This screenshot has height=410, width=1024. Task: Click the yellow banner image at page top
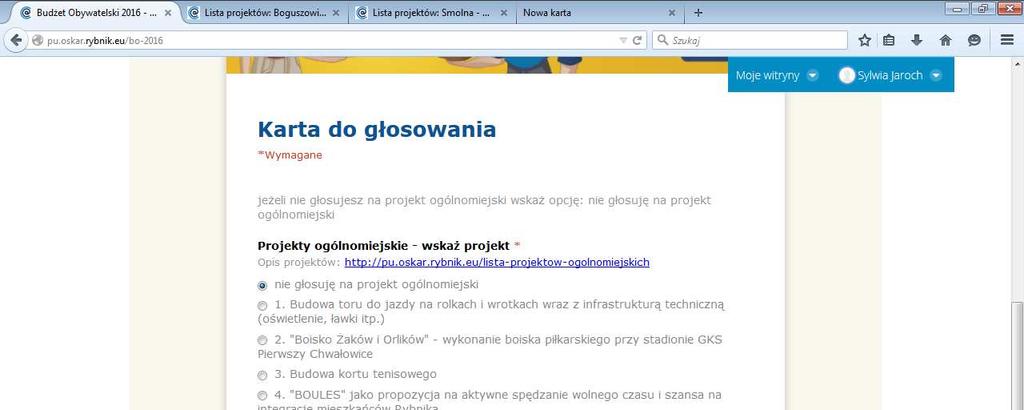pyautogui.click(x=477, y=65)
